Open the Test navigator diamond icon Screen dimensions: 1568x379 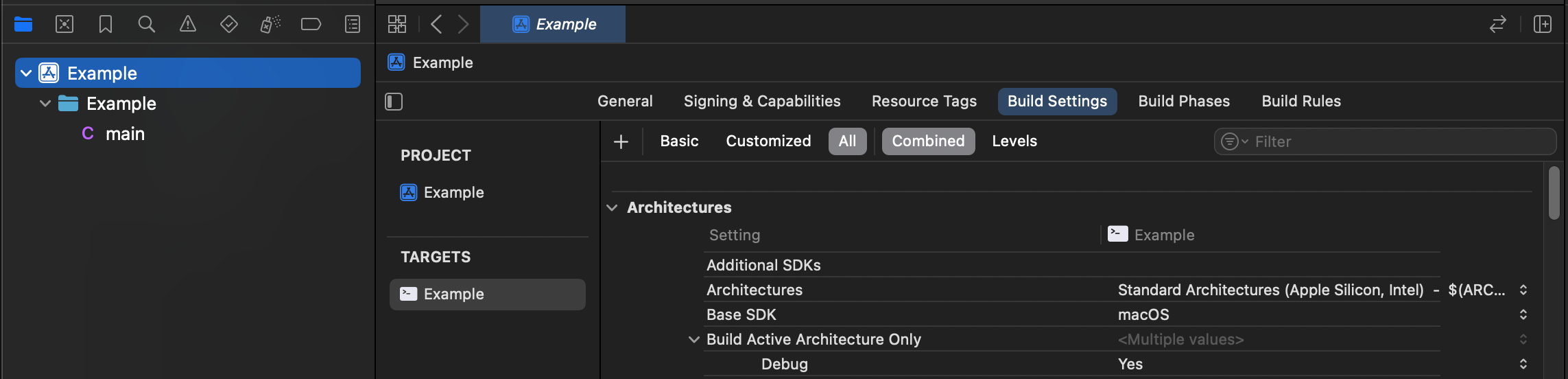pyautogui.click(x=229, y=25)
